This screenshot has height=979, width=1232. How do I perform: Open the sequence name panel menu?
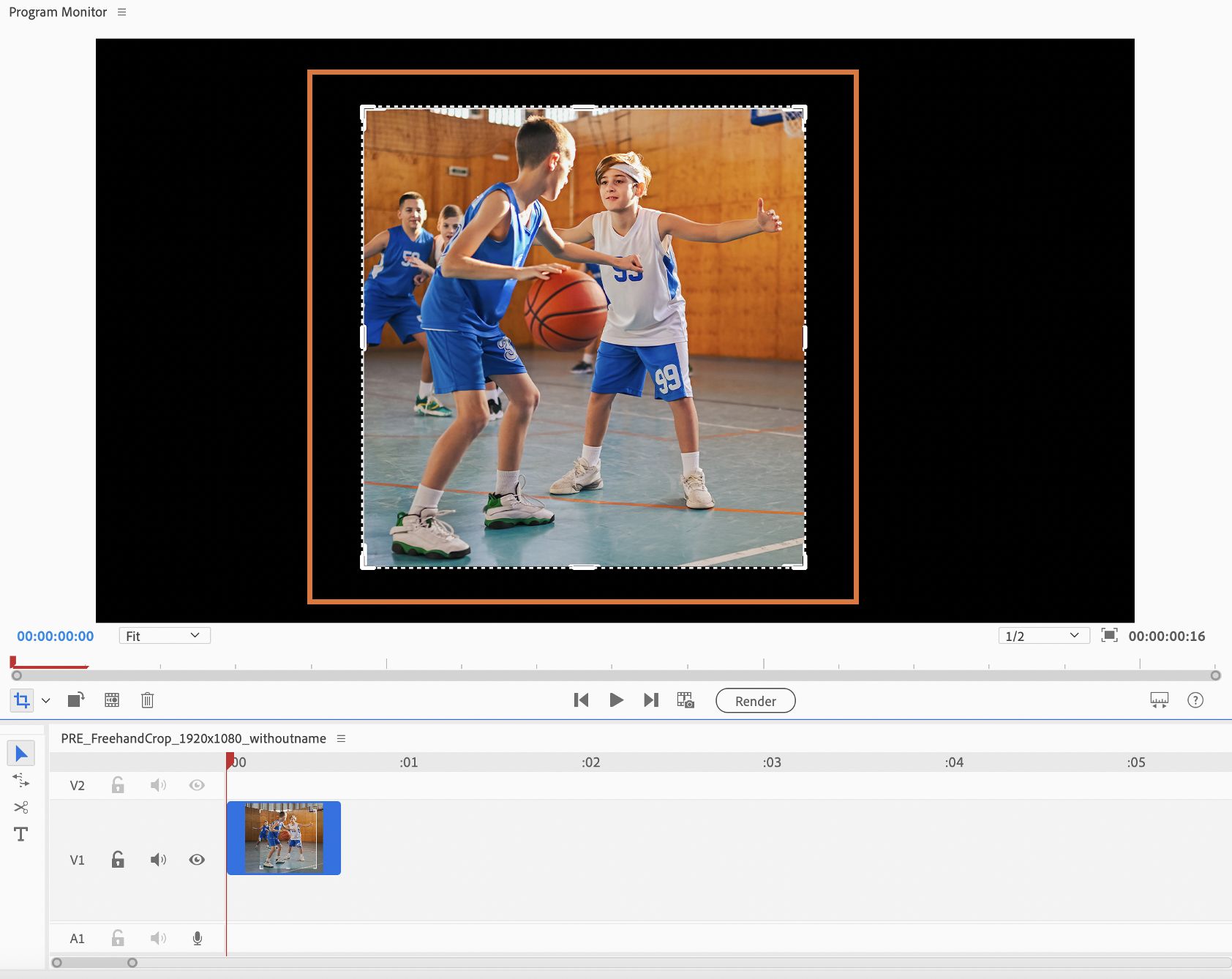[341, 739]
